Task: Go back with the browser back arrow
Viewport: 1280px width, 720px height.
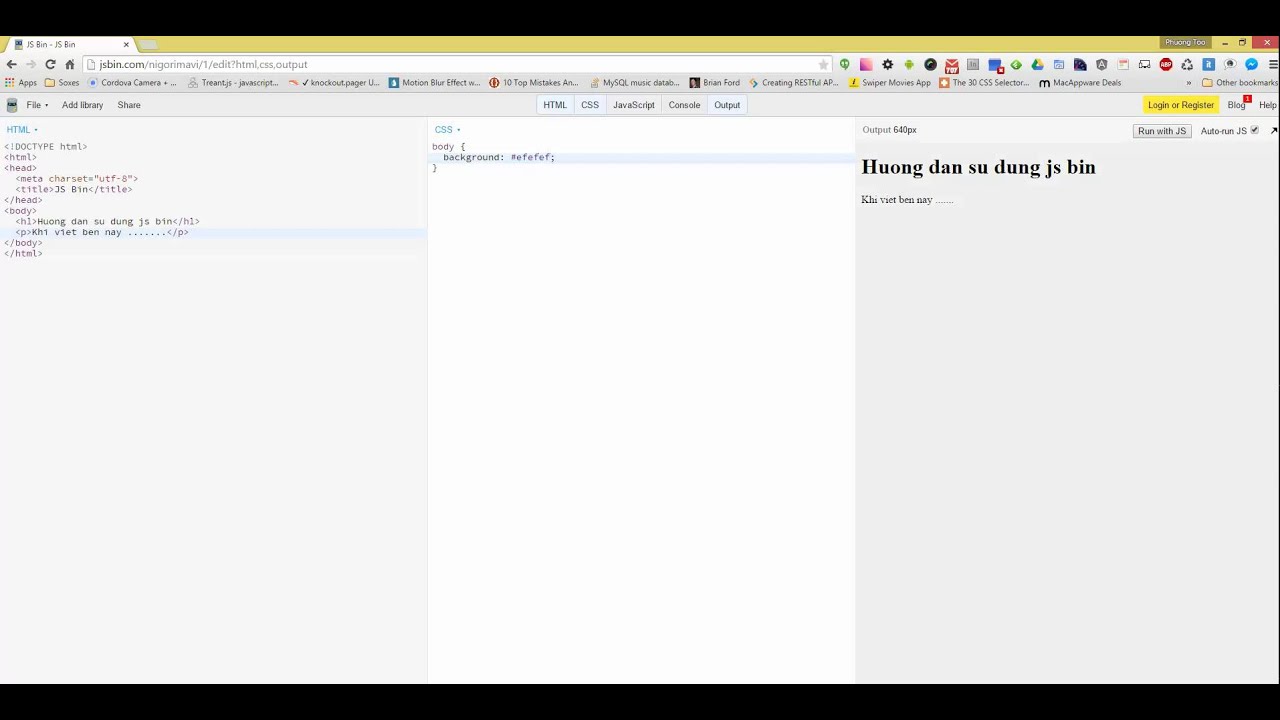Action: (11, 64)
